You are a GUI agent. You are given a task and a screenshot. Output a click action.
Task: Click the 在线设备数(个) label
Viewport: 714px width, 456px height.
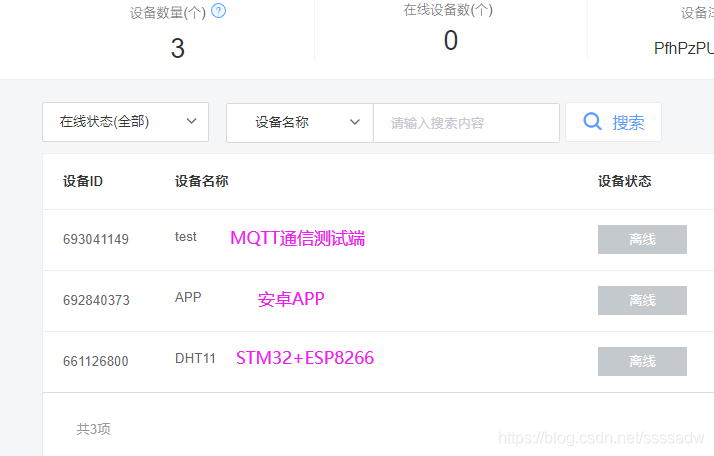448,10
